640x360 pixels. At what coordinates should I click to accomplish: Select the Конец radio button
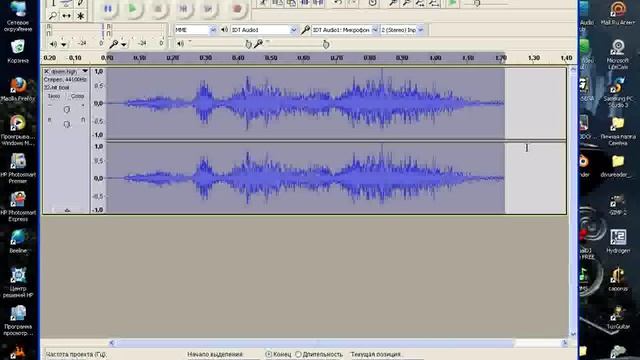(268, 354)
